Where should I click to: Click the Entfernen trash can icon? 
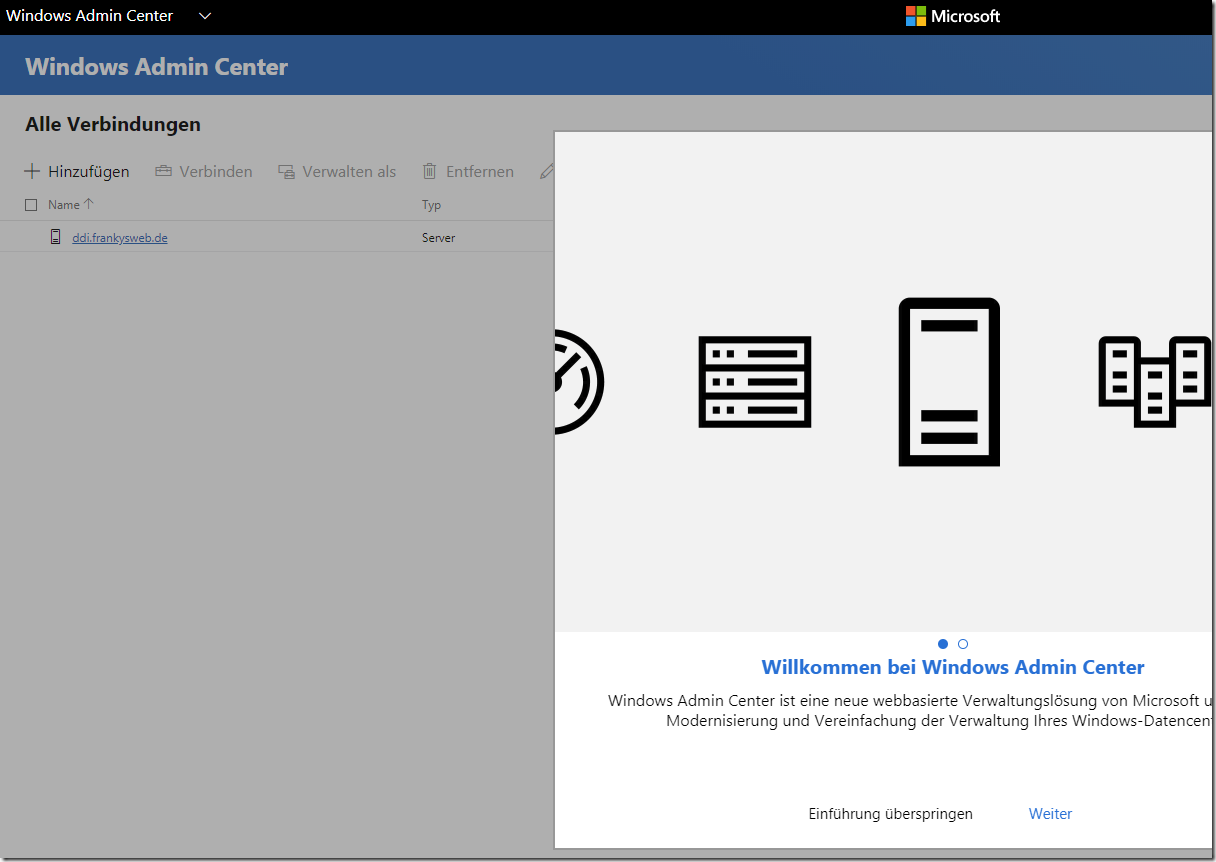click(429, 172)
